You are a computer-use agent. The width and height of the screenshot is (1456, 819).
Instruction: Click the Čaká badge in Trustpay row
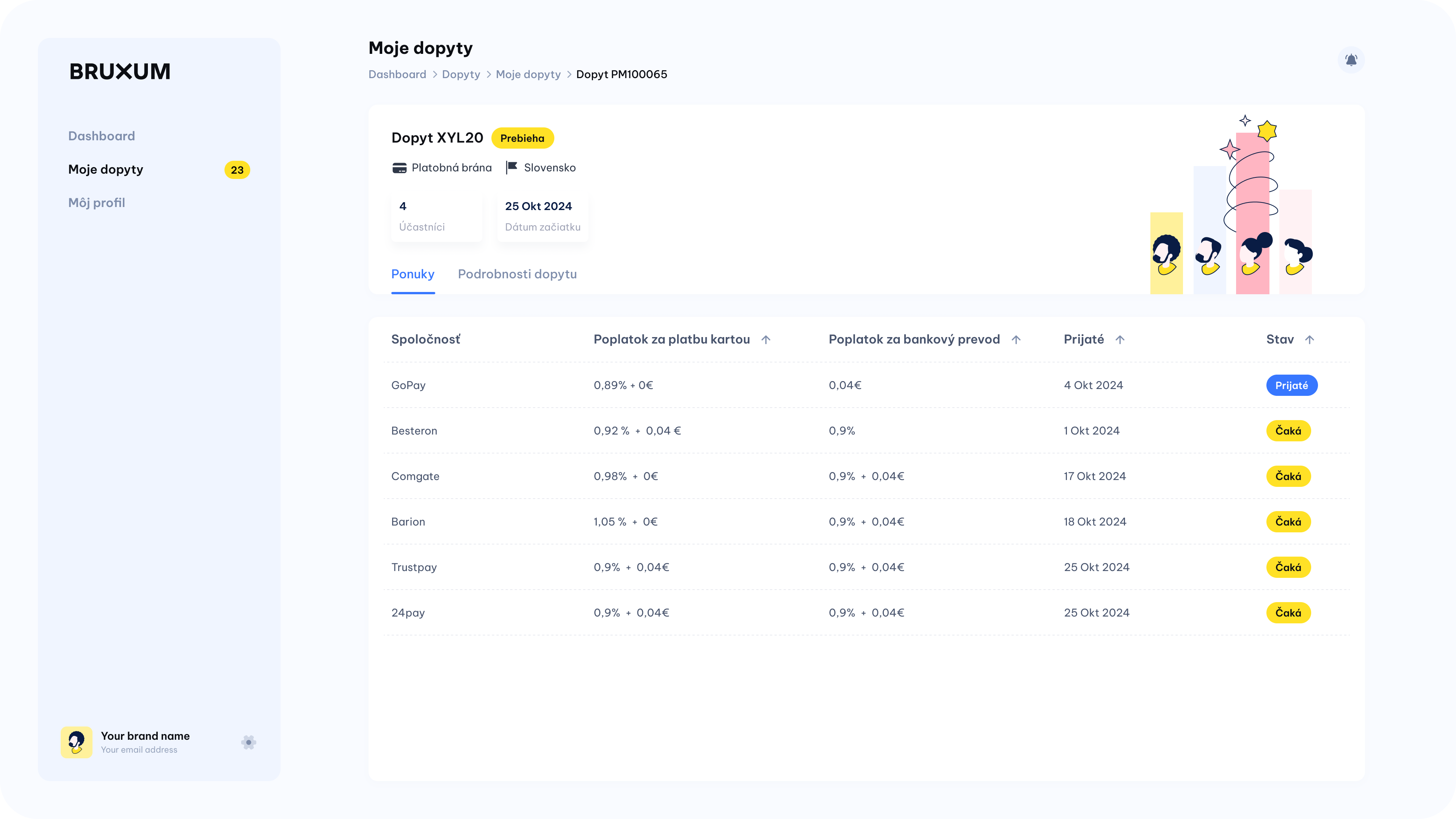coord(1288,568)
